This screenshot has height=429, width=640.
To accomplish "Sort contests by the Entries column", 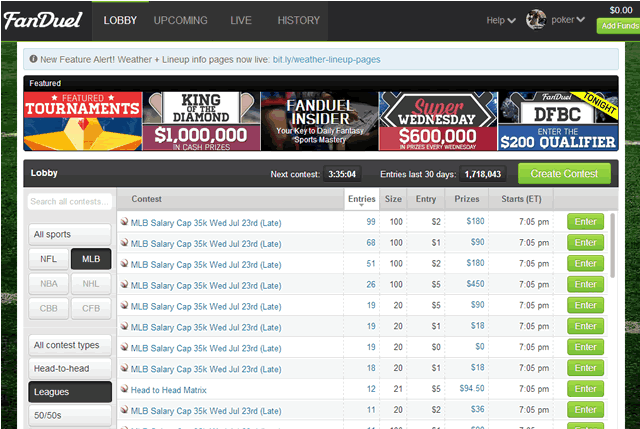I will pyautogui.click(x=362, y=199).
